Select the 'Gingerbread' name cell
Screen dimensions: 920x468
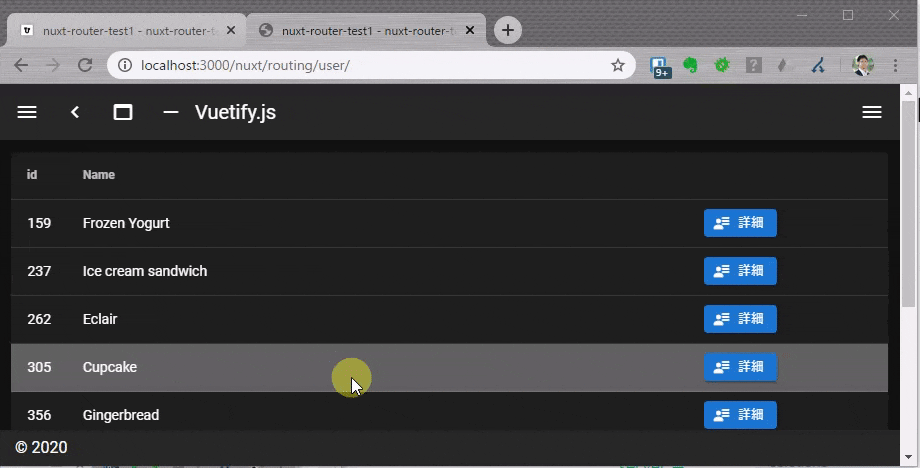click(x=121, y=415)
